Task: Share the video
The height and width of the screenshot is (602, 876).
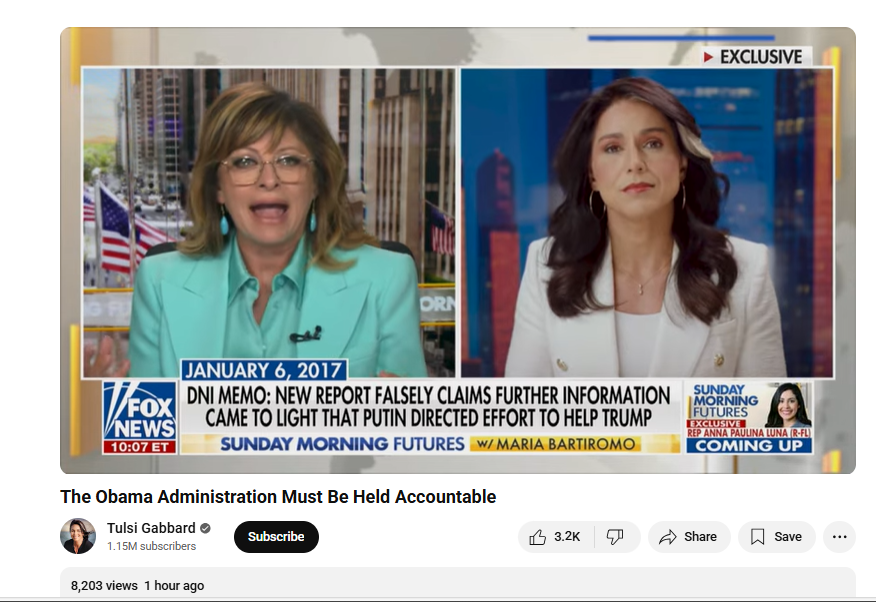Action: (x=689, y=537)
